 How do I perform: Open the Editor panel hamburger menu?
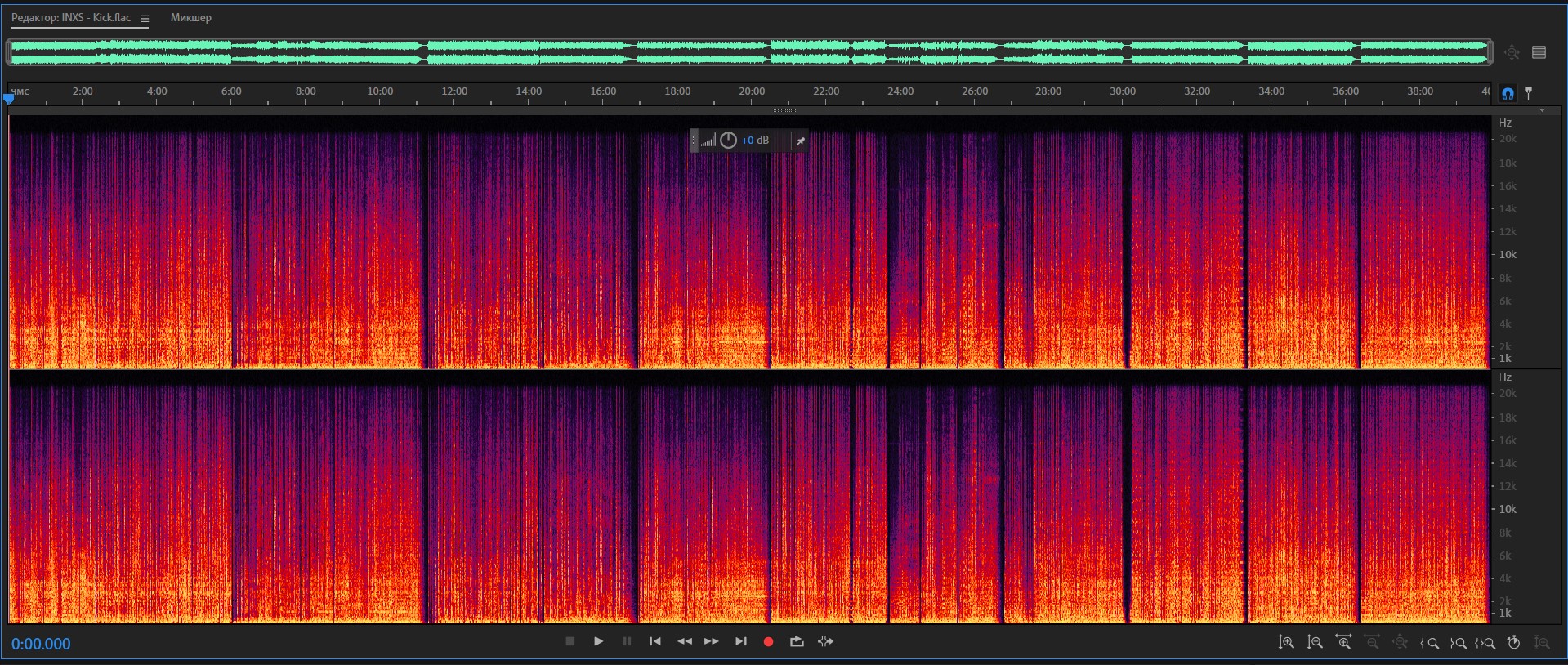[x=145, y=19]
